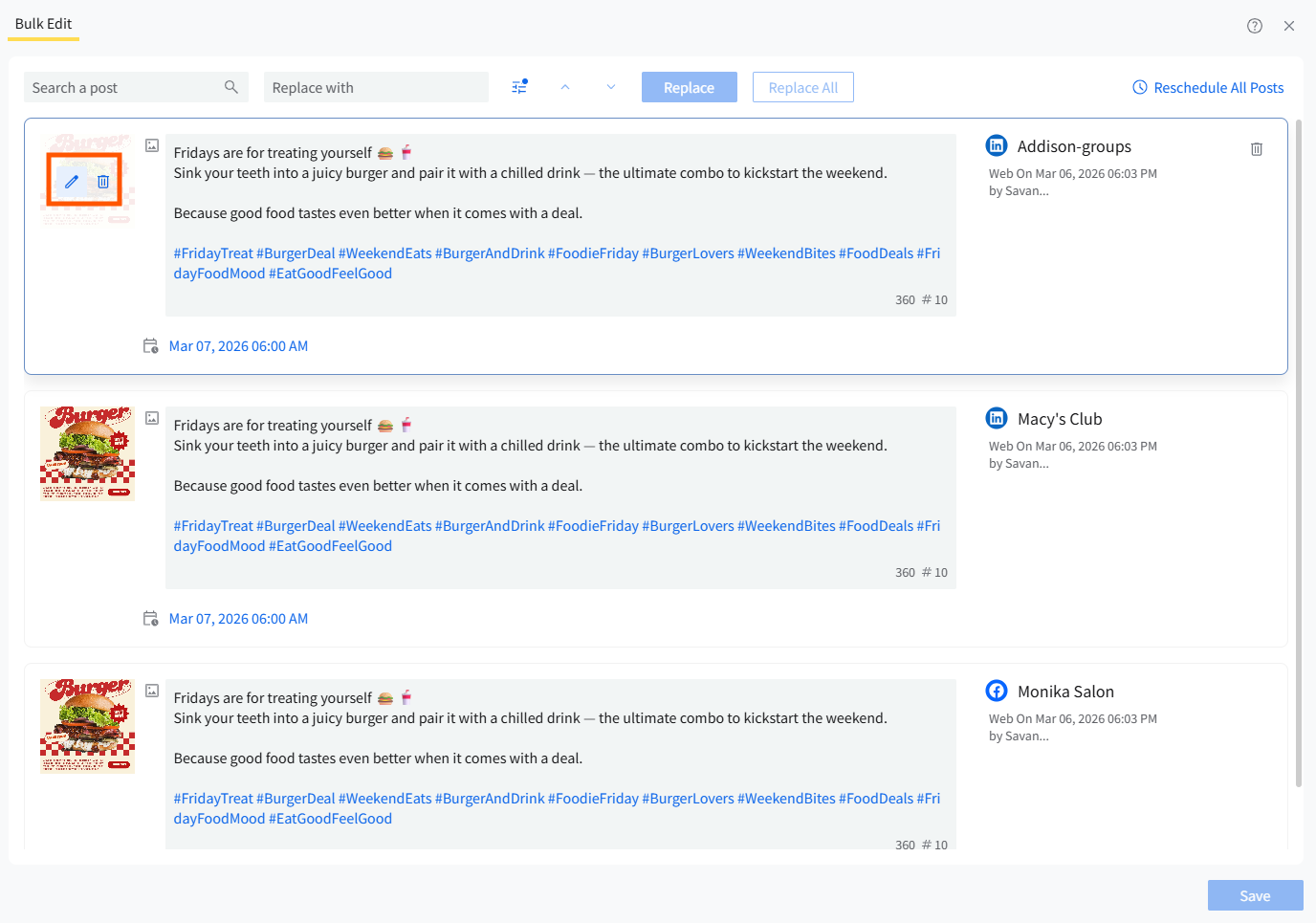Select the Bulk Edit tab

click(x=43, y=24)
